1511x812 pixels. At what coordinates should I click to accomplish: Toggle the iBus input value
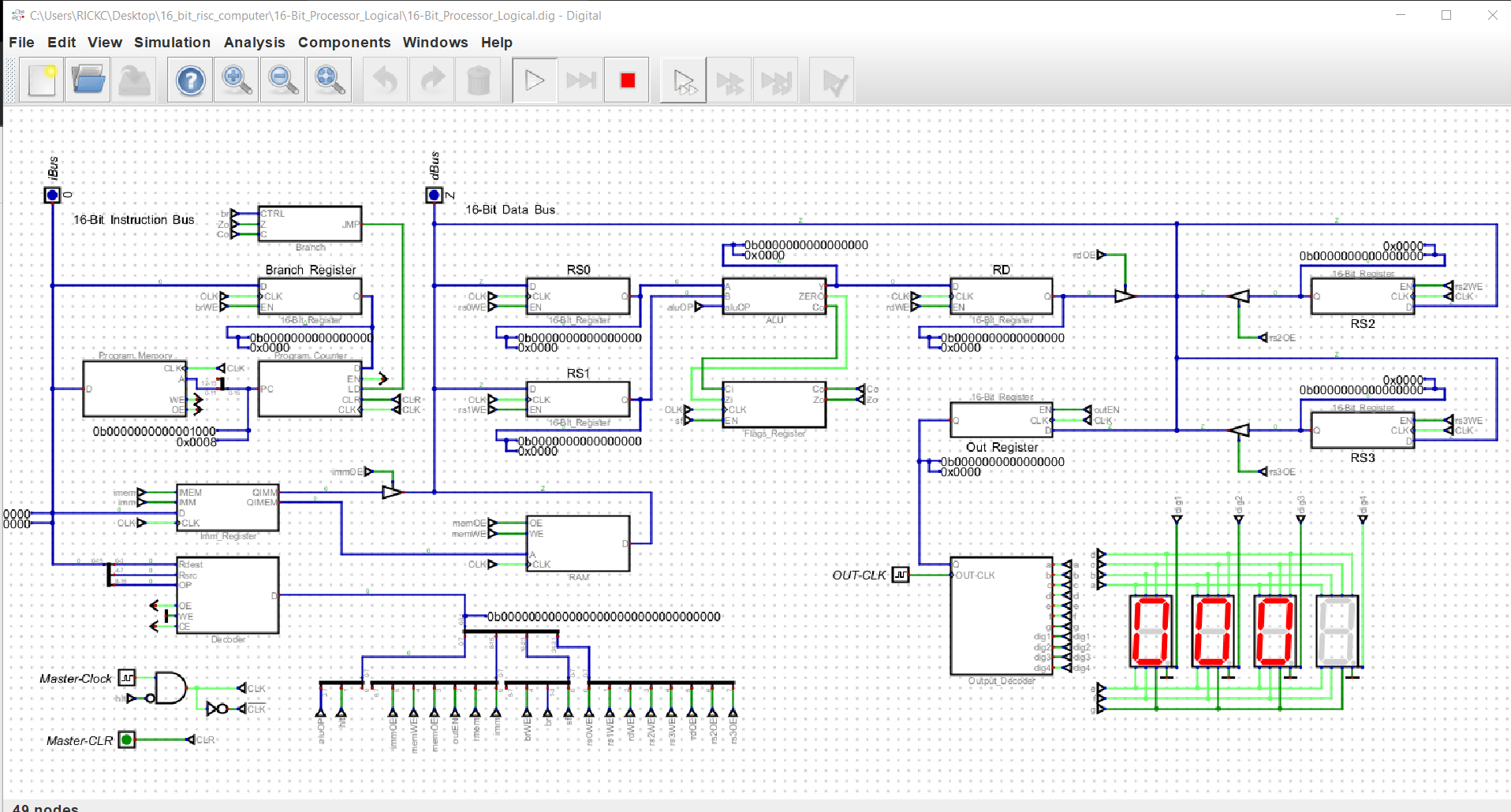click(x=52, y=196)
